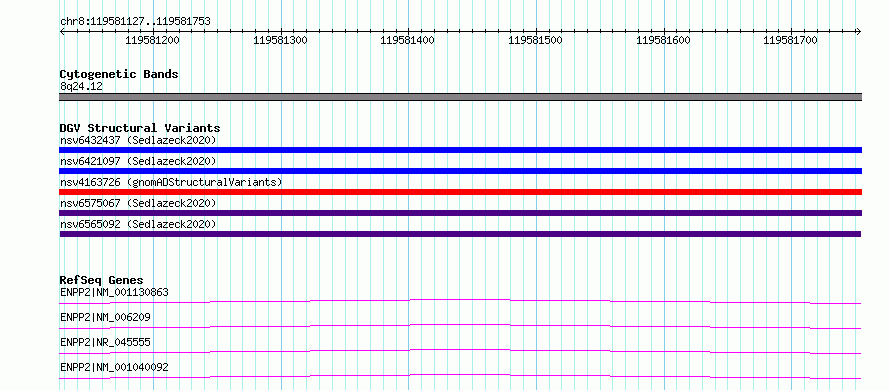Click the RefSeq Genes track title

pos(102,280)
